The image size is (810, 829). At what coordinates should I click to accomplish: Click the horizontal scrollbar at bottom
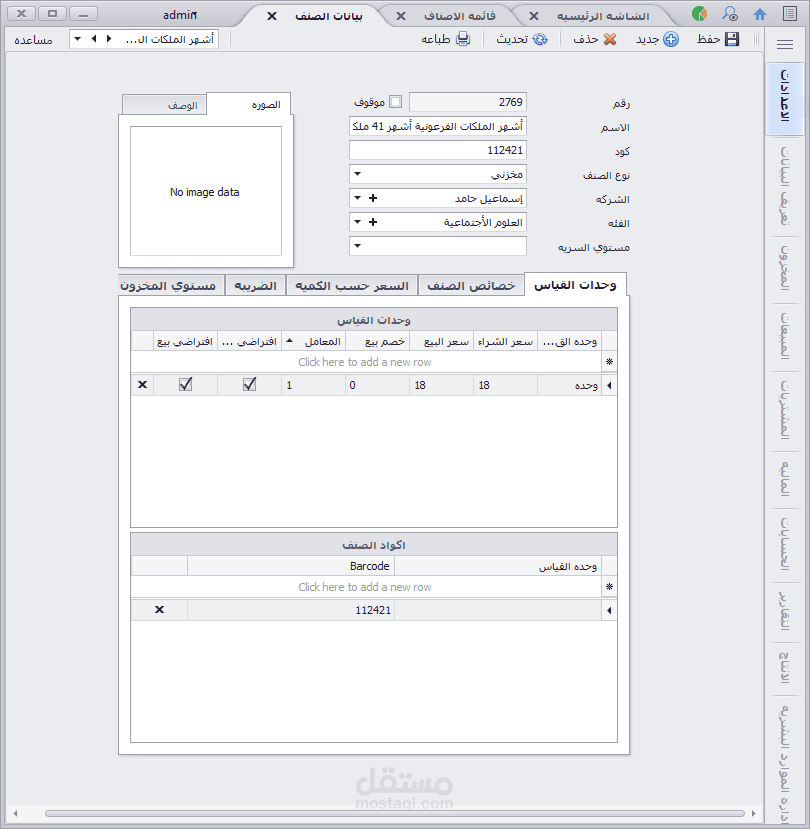point(395,813)
